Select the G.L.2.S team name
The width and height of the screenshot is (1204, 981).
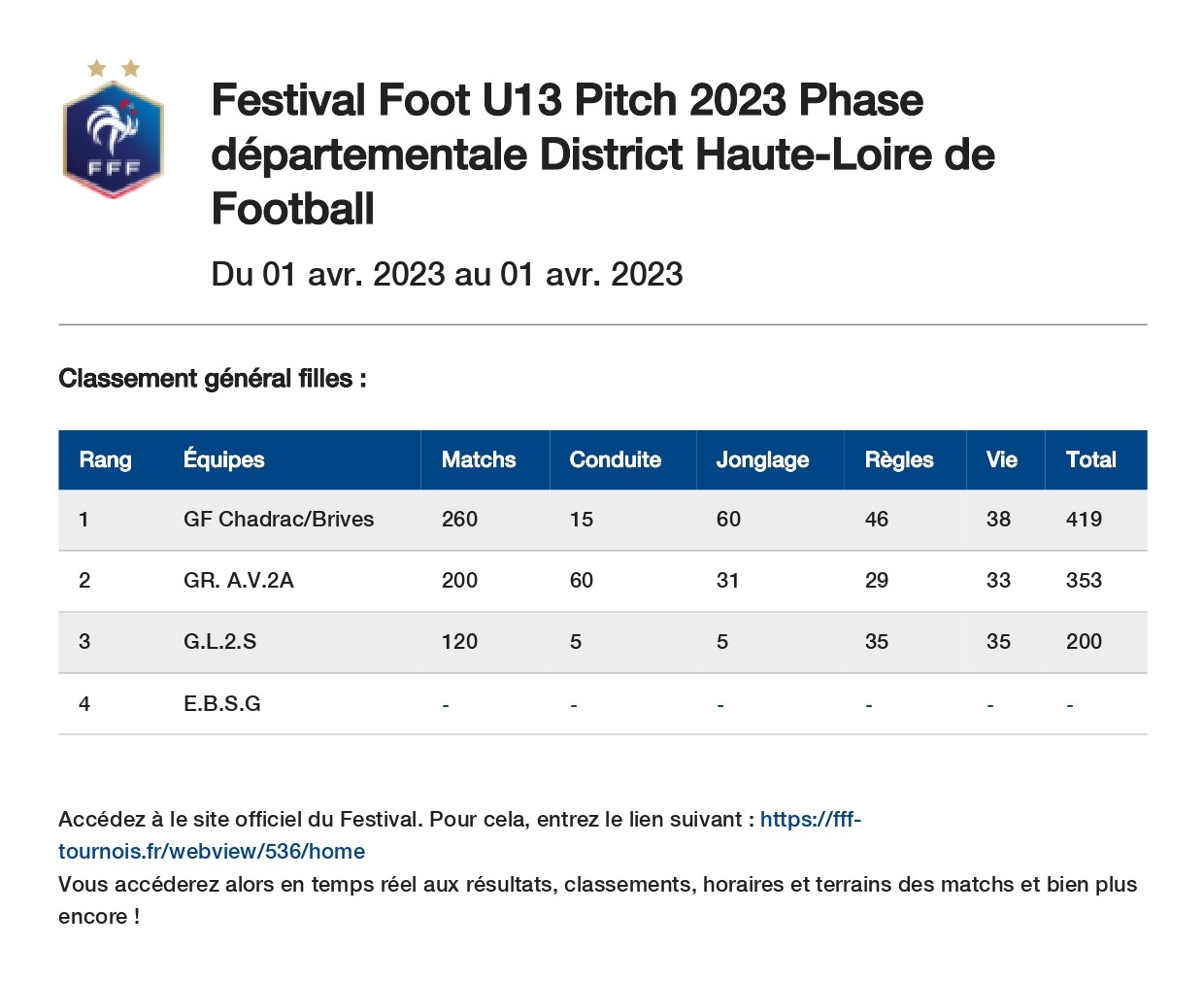point(220,642)
